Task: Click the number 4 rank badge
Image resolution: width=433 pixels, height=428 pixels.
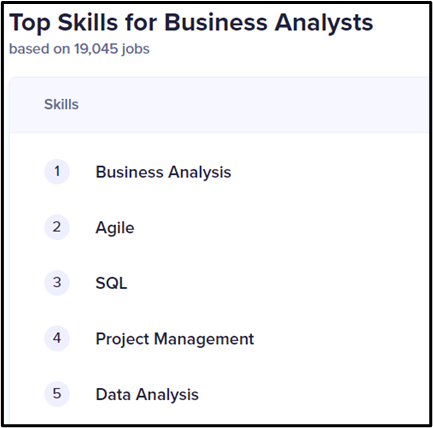Action: (57, 338)
